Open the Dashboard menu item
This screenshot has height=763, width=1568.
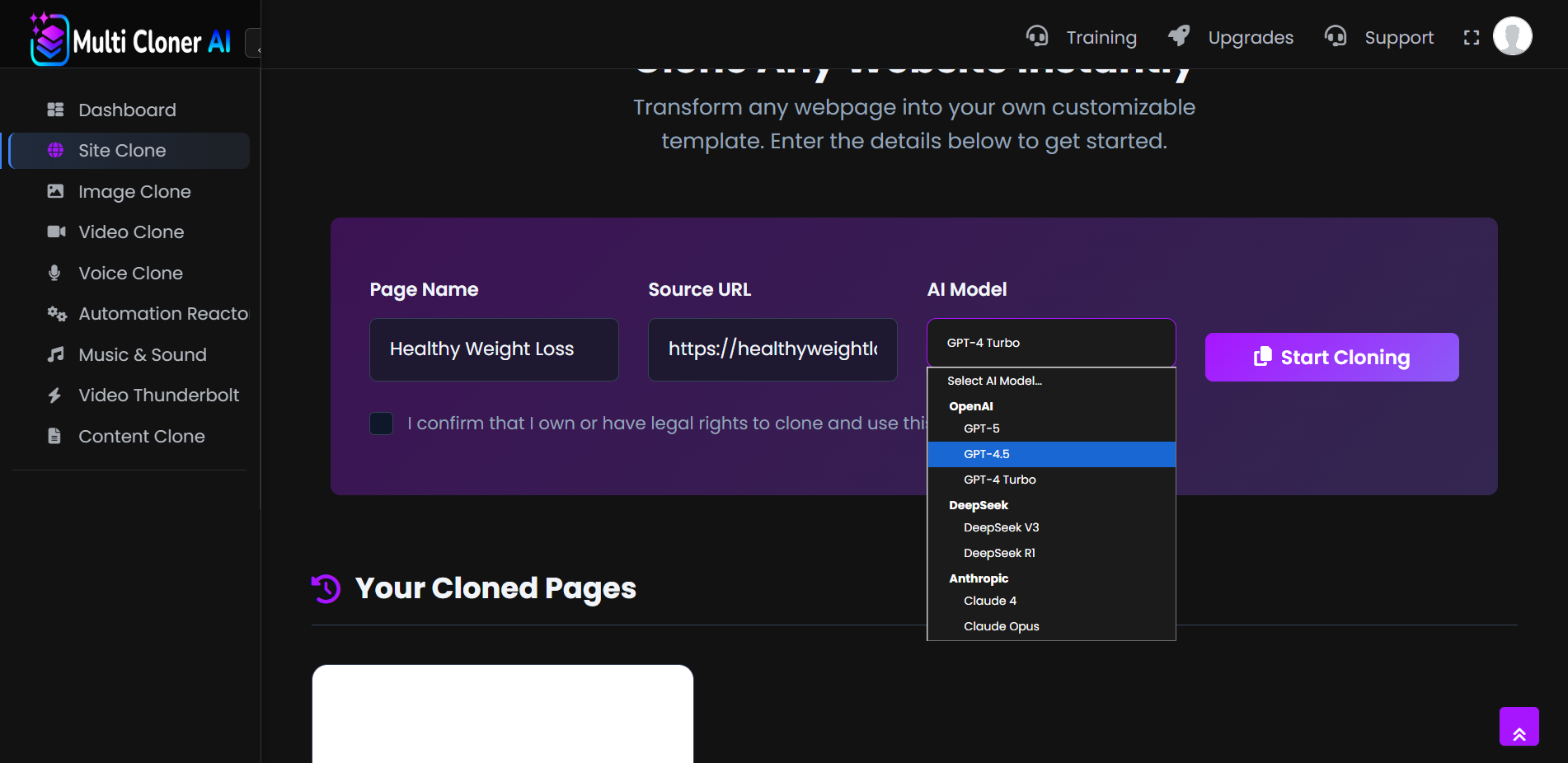pyautogui.click(x=127, y=110)
